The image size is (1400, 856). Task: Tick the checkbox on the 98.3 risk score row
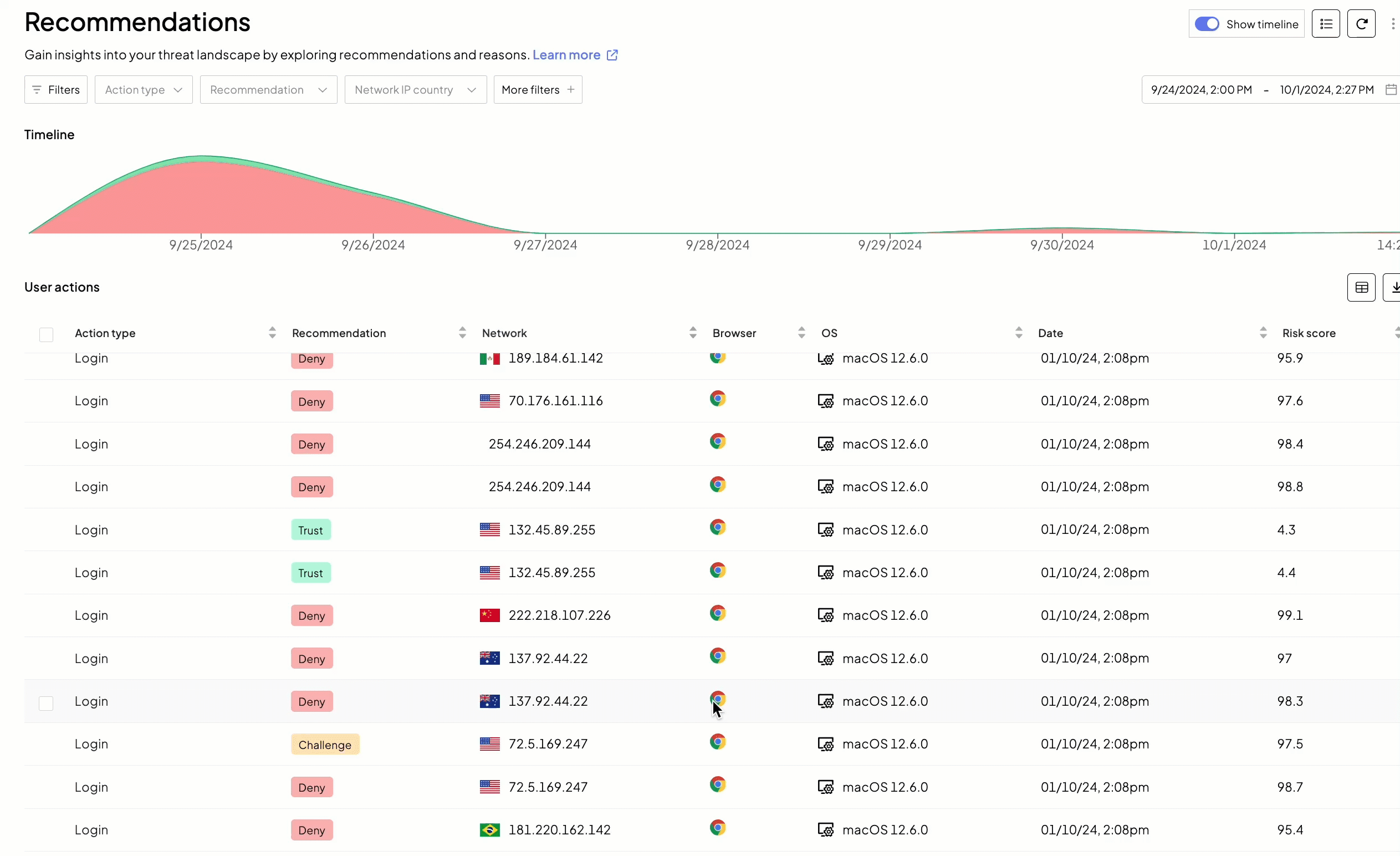46,703
